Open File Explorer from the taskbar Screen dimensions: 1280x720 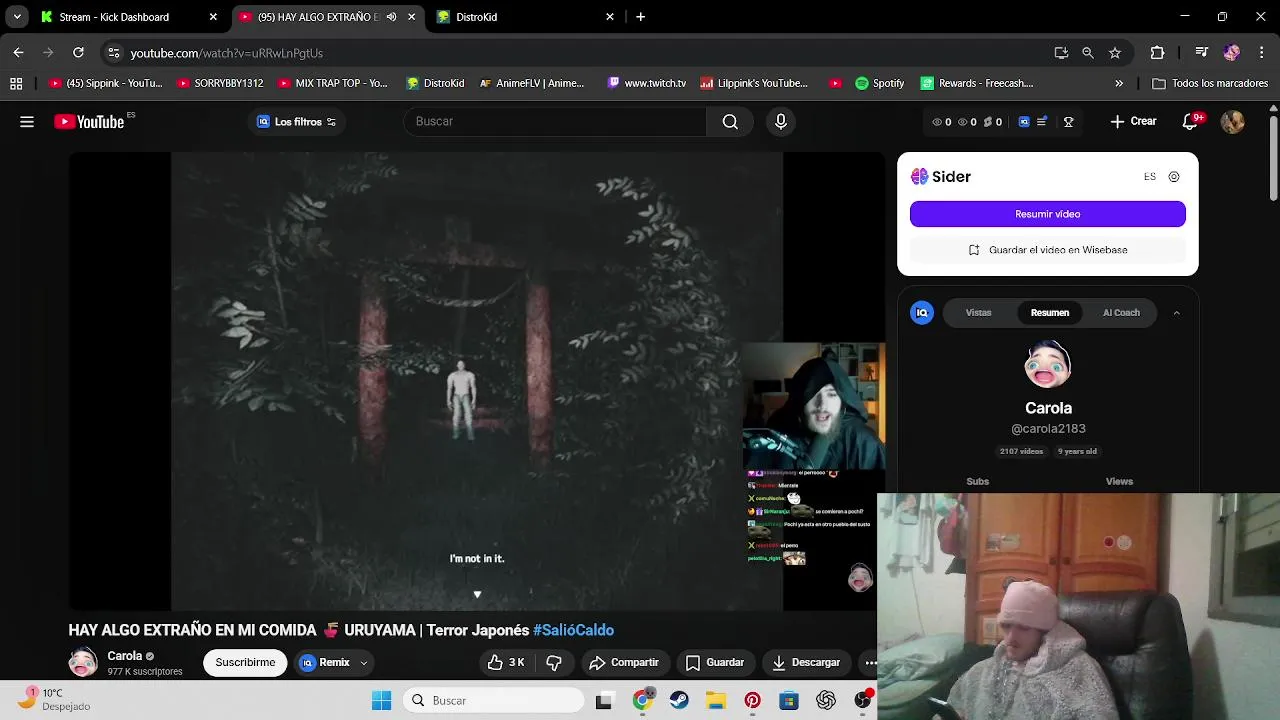tap(715, 701)
